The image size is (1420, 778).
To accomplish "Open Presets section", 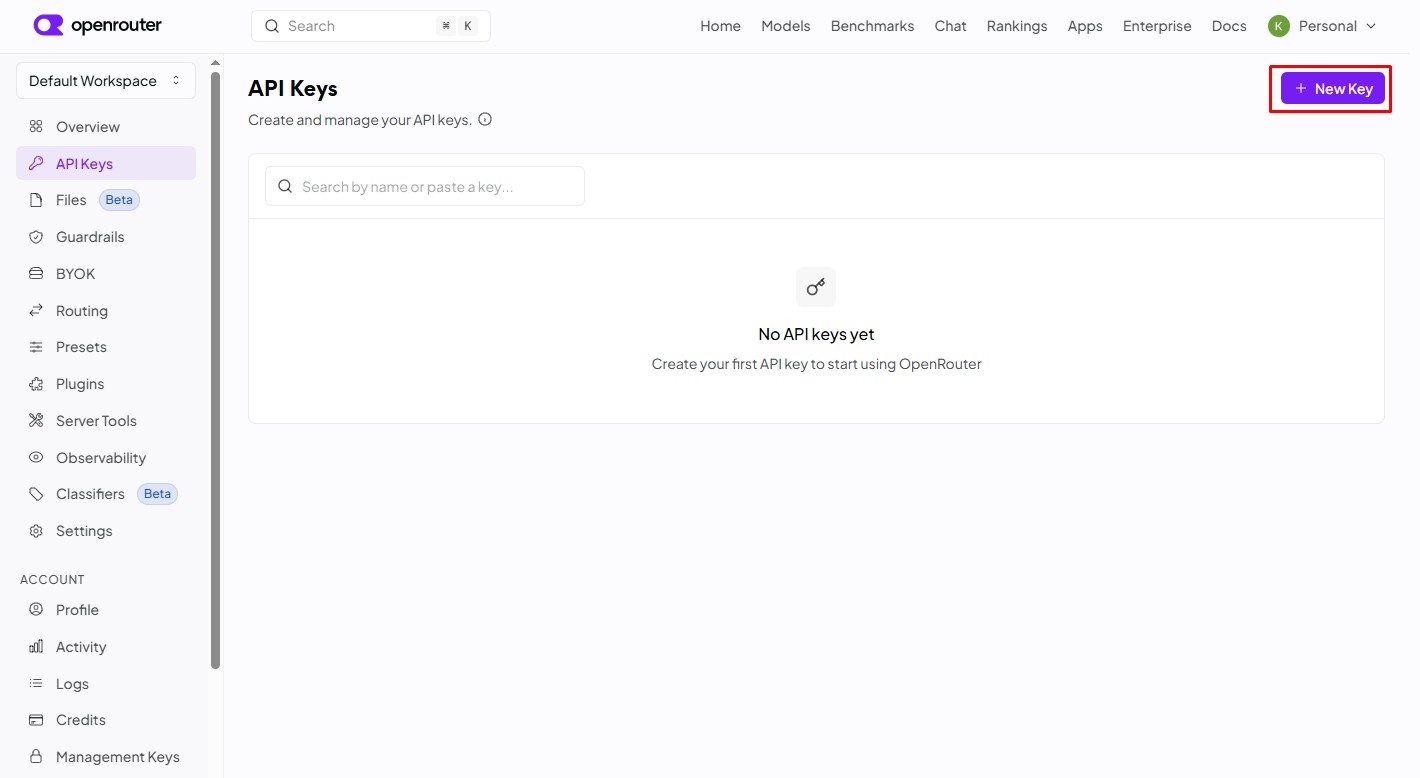I will [x=106, y=347].
